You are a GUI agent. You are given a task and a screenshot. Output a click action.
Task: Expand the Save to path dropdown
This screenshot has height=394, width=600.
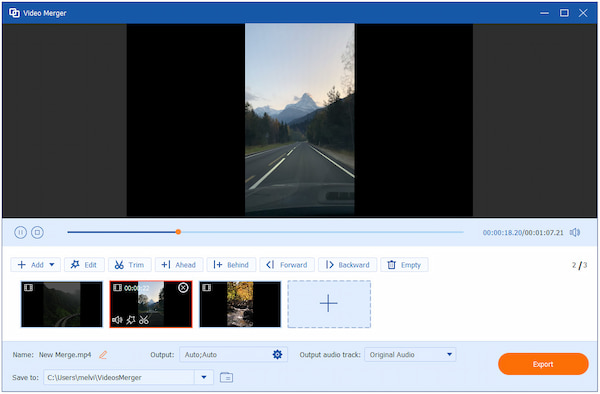(204, 377)
